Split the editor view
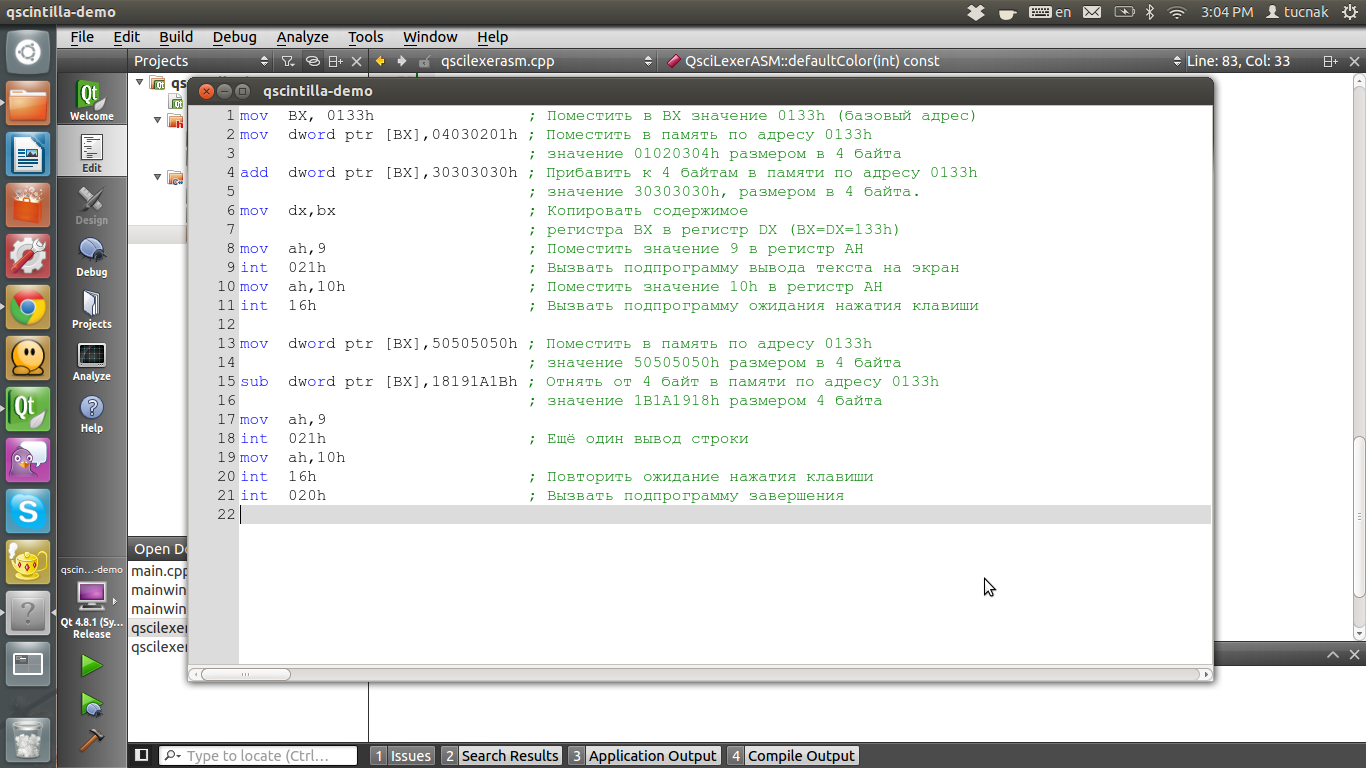1366x768 pixels. tap(1331, 61)
